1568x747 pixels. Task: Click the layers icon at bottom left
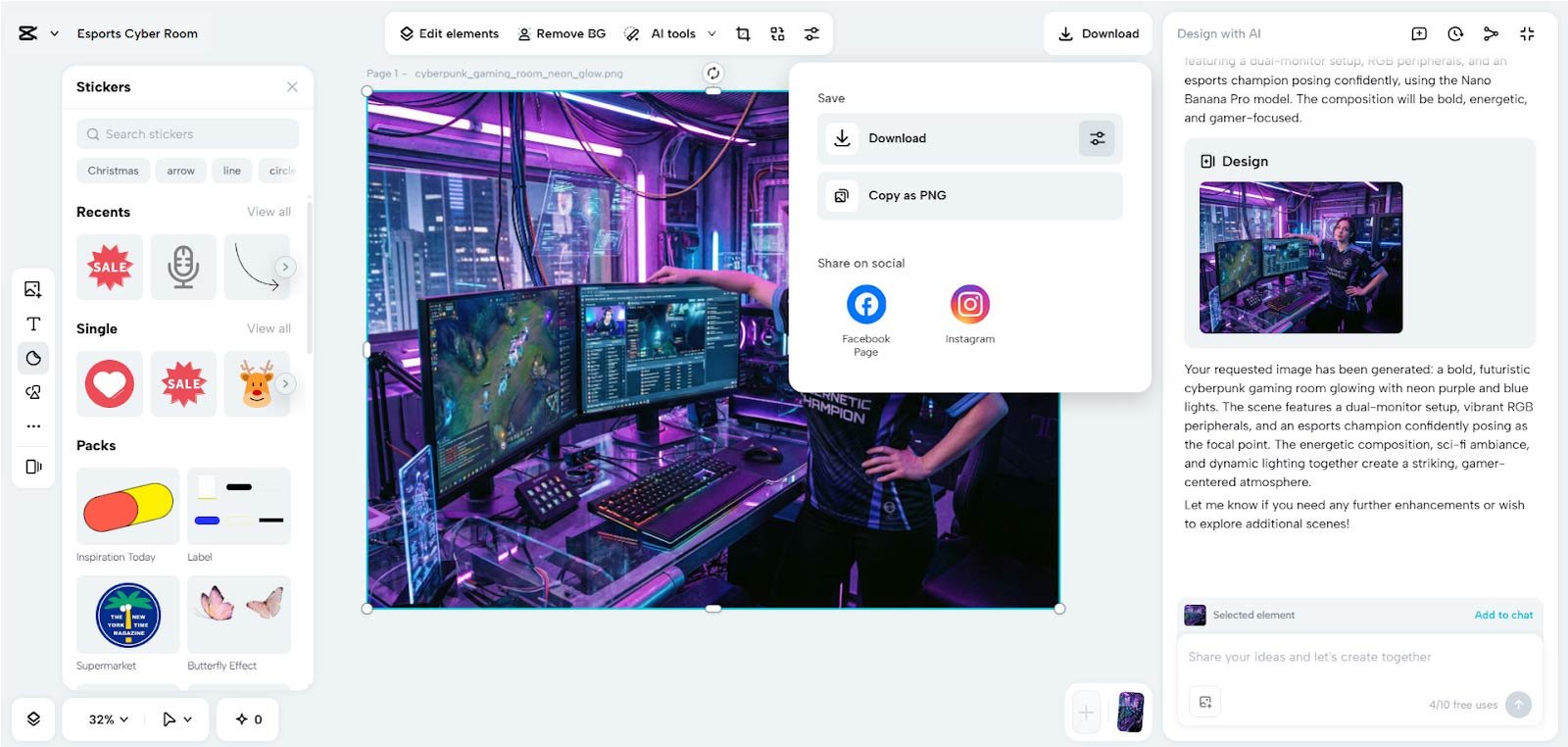click(x=33, y=719)
